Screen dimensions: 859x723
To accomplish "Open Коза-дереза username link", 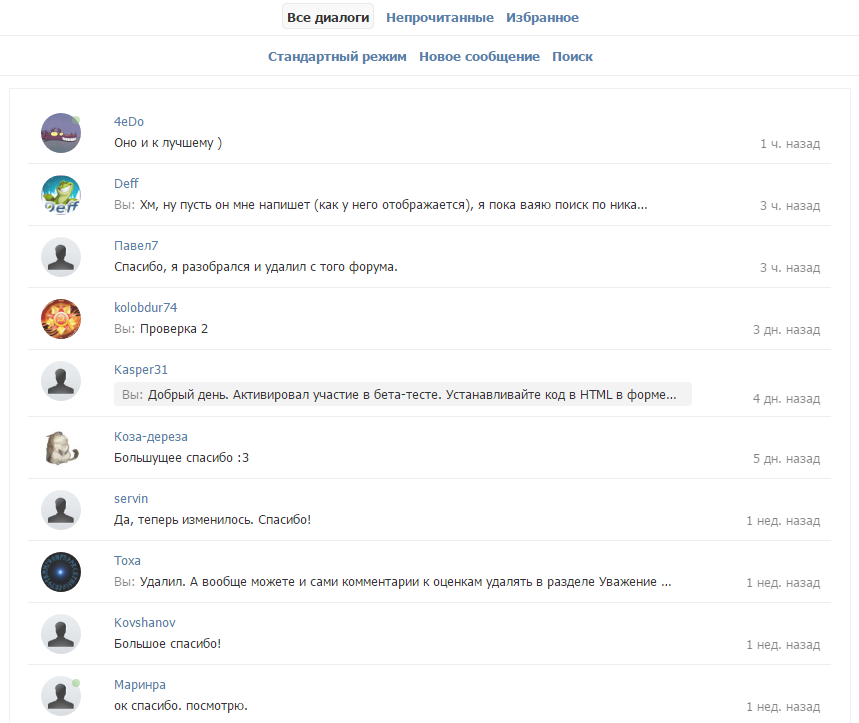I will point(151,437).
